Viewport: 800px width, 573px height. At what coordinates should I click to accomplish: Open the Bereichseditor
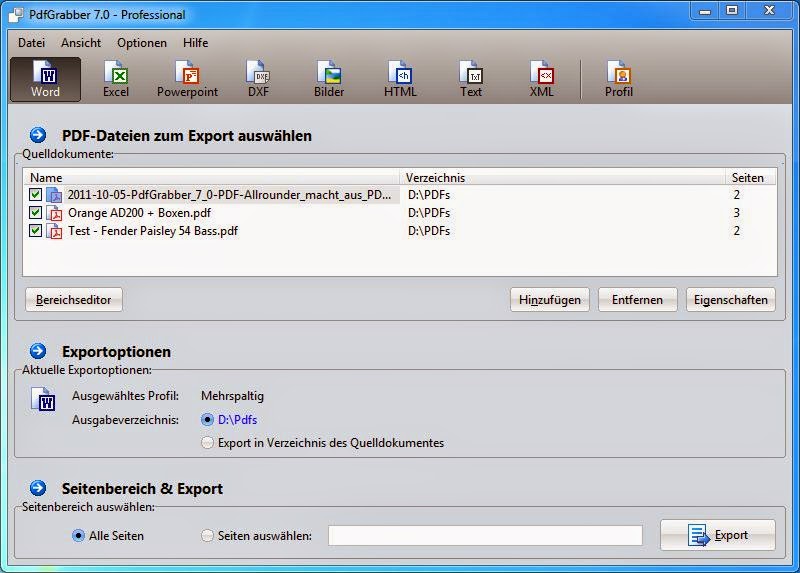(74, 300)
